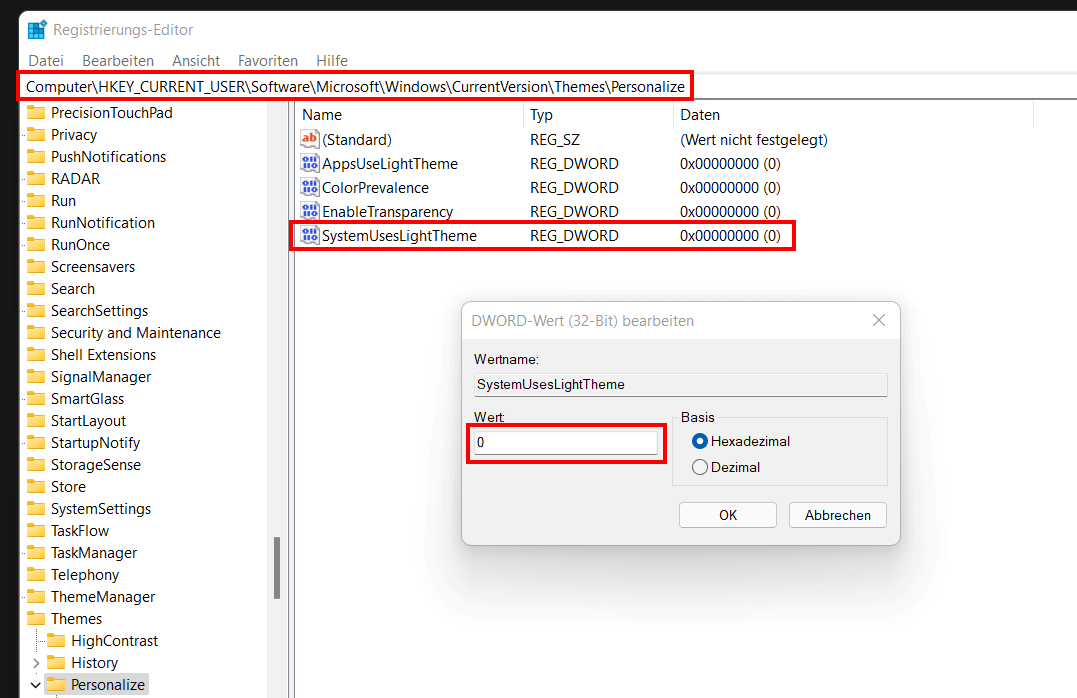Collapse the Personalize tree node
Screen dimensions: 1077x698
click(35, 684)
